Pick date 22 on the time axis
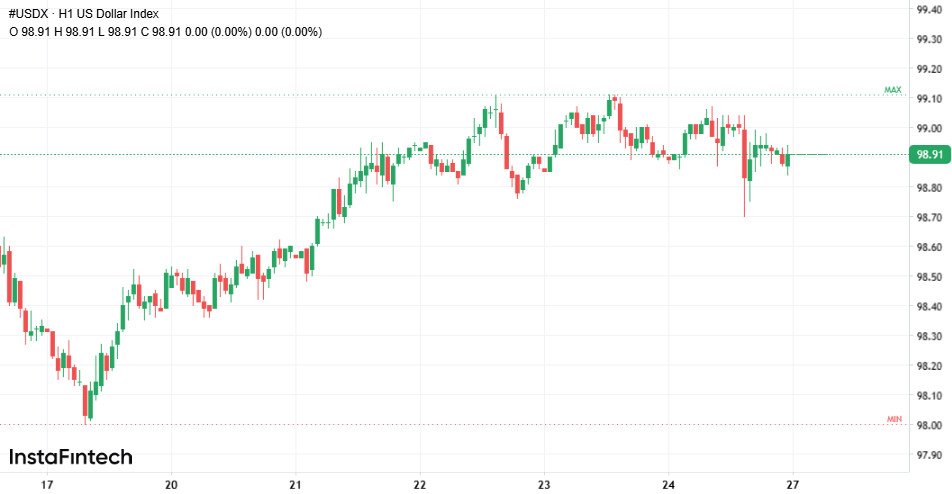 click(420, 484)
